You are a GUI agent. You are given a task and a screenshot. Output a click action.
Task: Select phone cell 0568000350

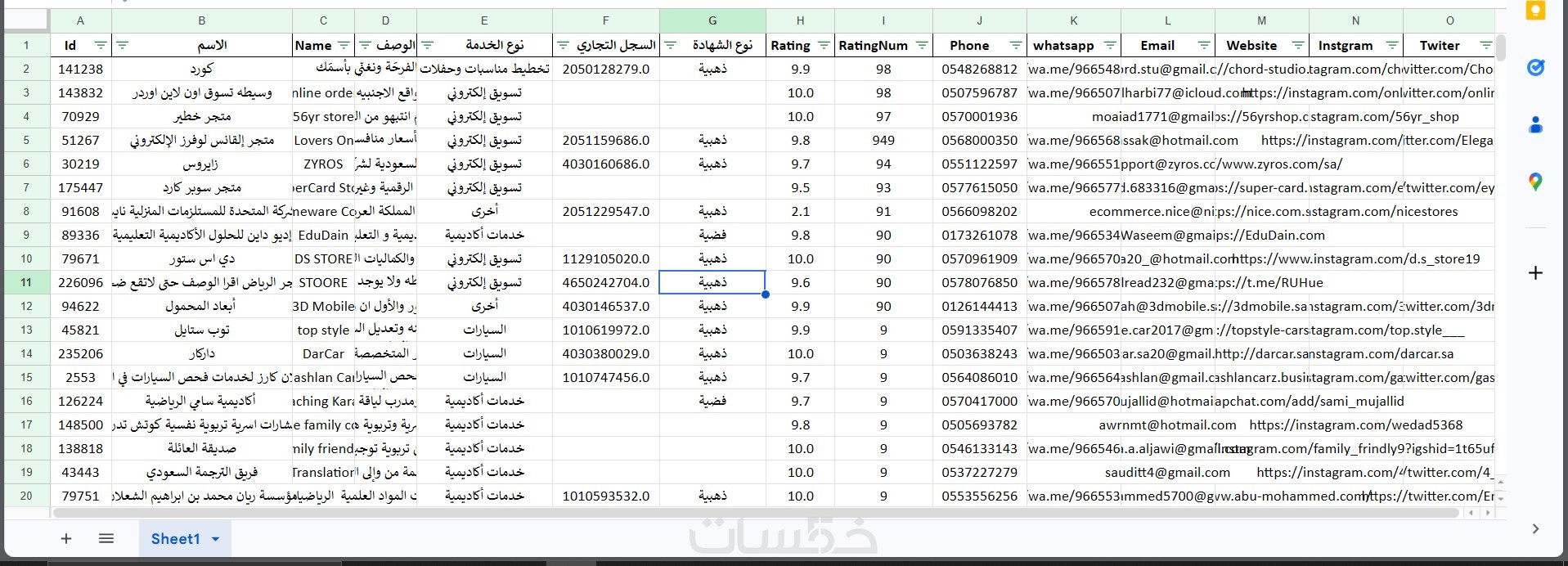pos(979,140)
